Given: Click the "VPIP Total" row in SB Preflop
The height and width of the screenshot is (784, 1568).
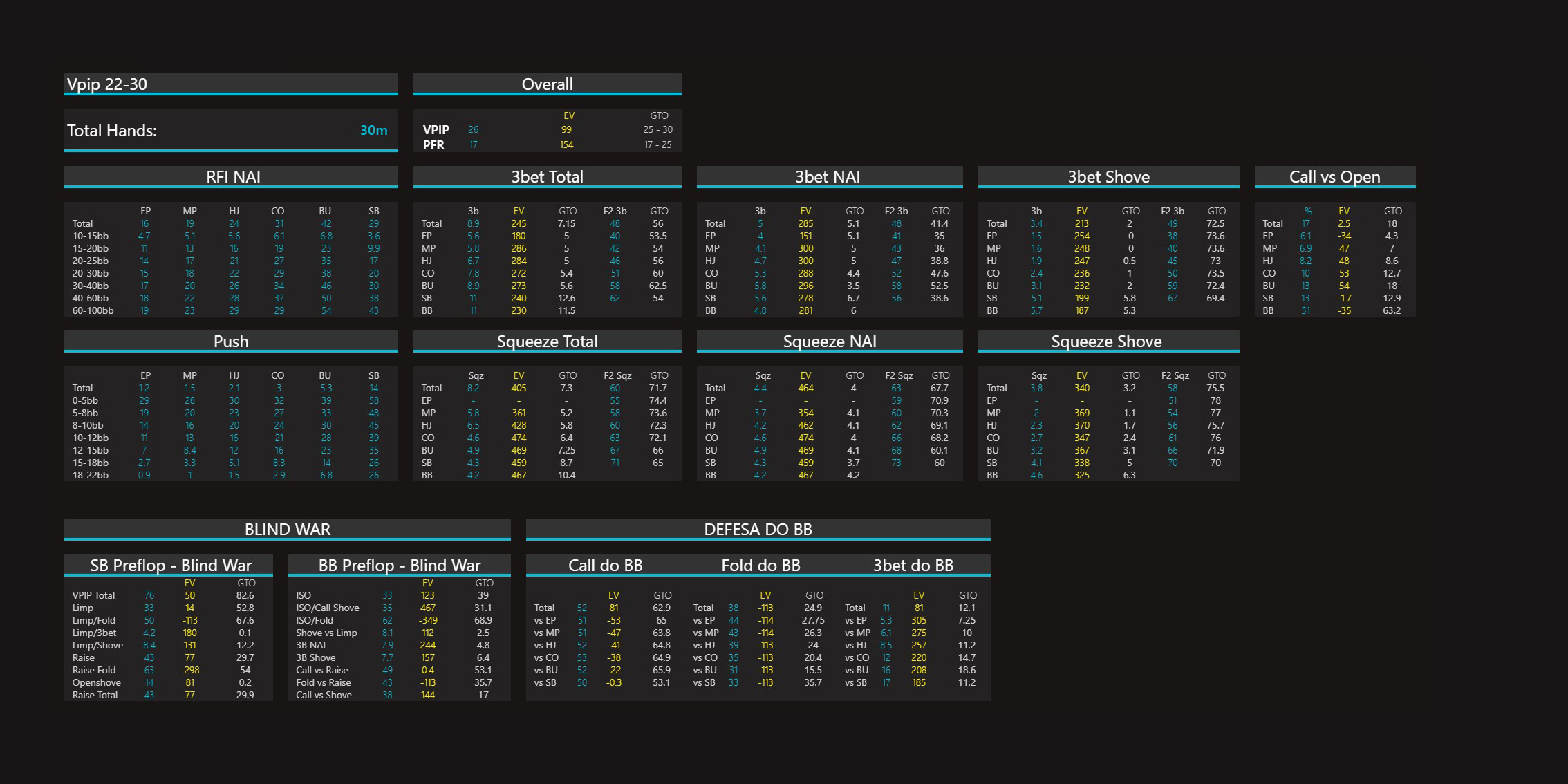Looking at the screenshot, I should [x=169, y=595].
